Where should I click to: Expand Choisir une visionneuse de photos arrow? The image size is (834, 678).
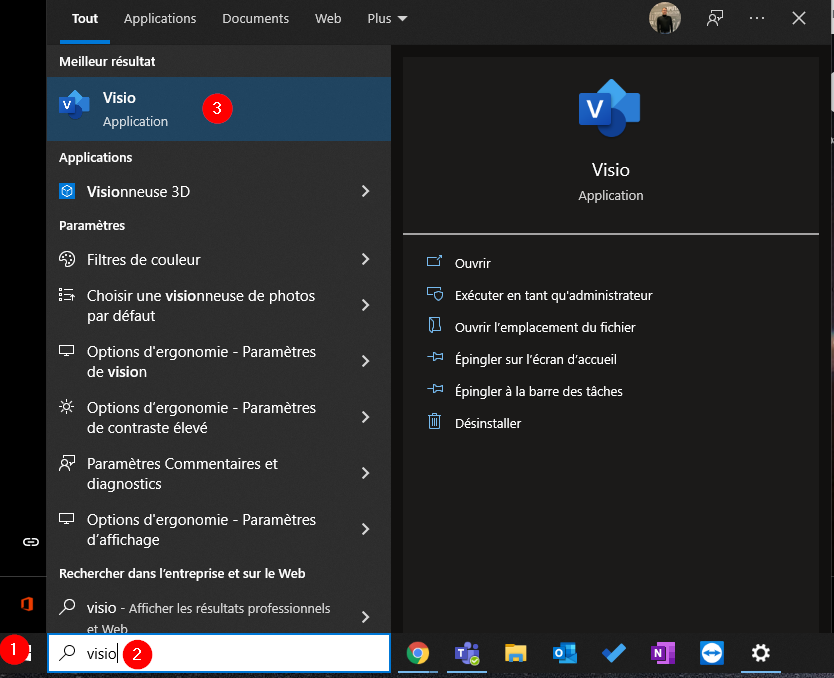pyautogui.click(x=365, y=305)
